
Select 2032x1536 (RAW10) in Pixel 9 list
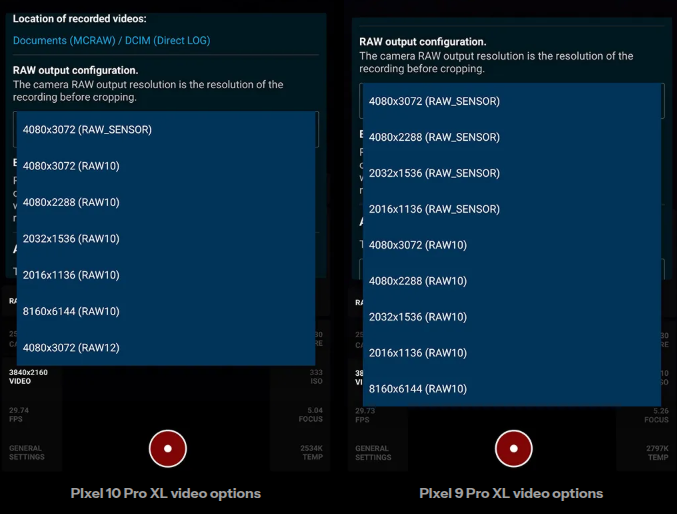coord(512,317)
